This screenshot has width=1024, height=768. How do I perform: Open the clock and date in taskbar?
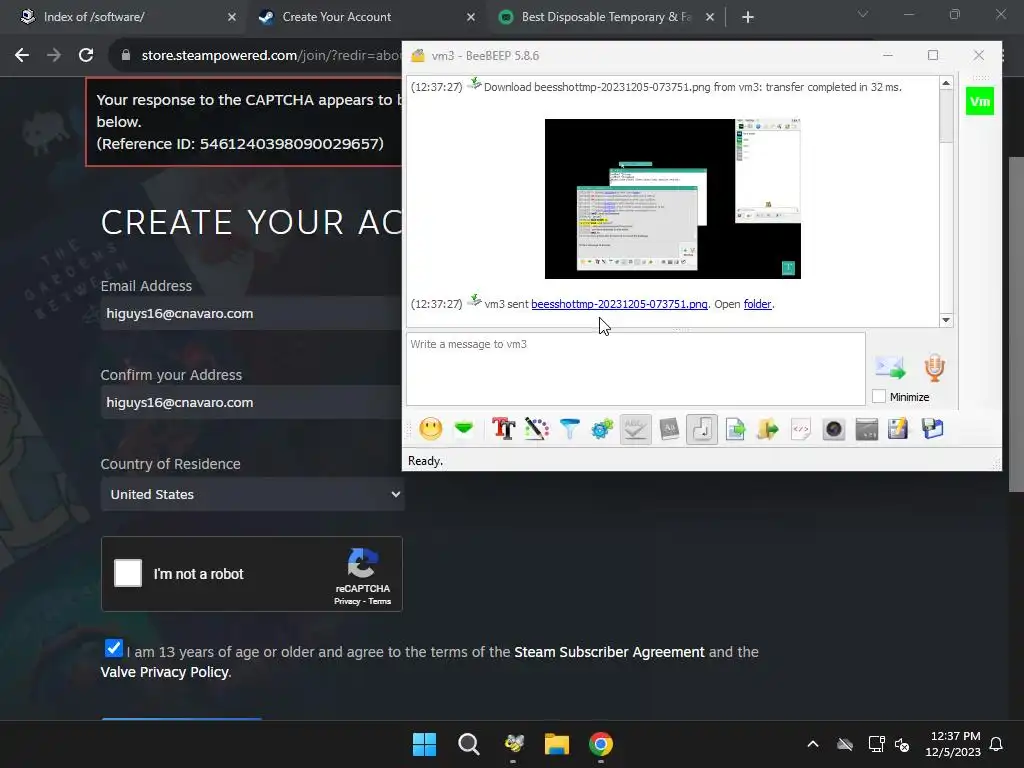953,744
